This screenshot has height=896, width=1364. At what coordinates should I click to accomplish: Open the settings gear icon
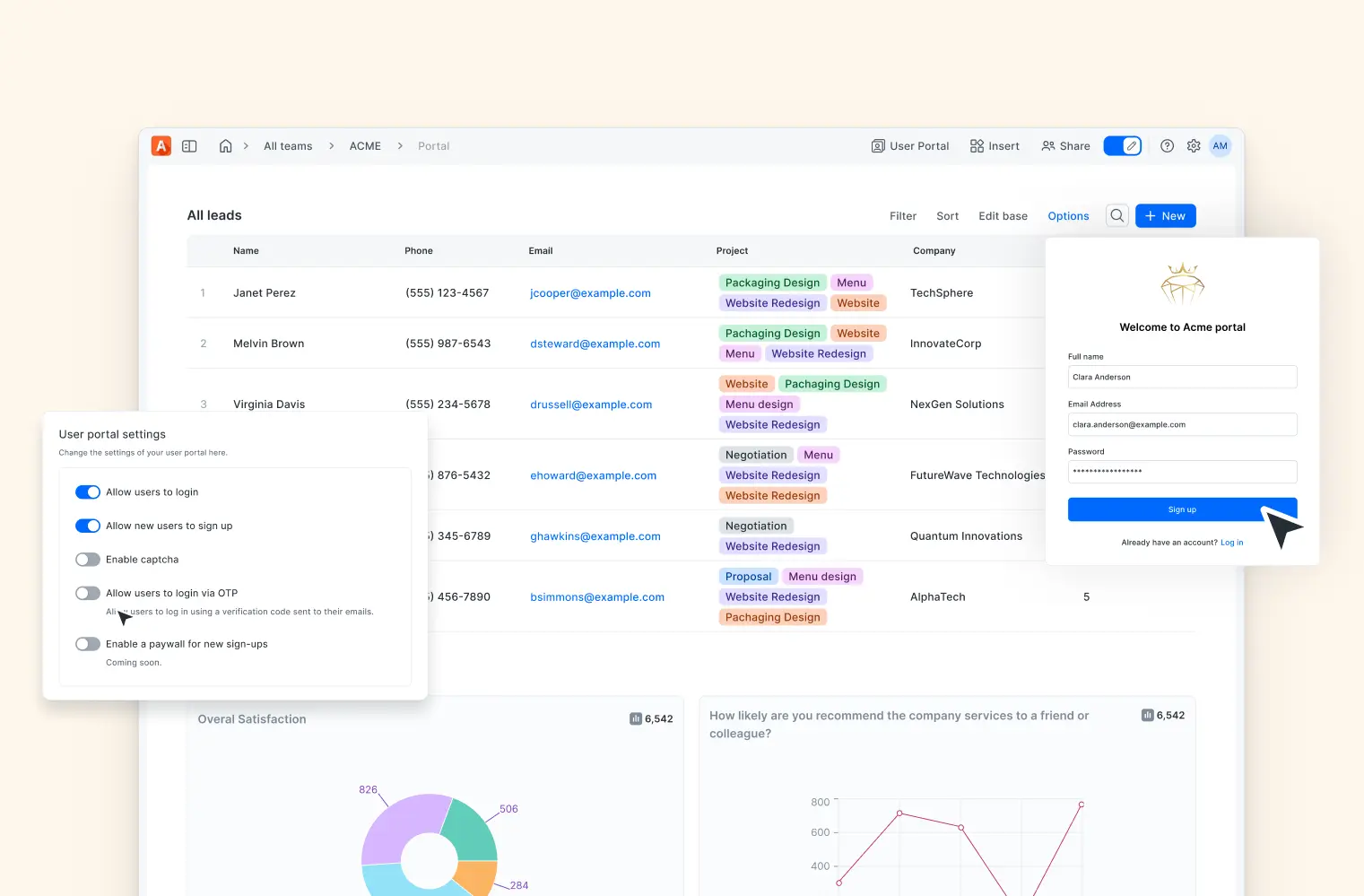tap(1194, 146)
